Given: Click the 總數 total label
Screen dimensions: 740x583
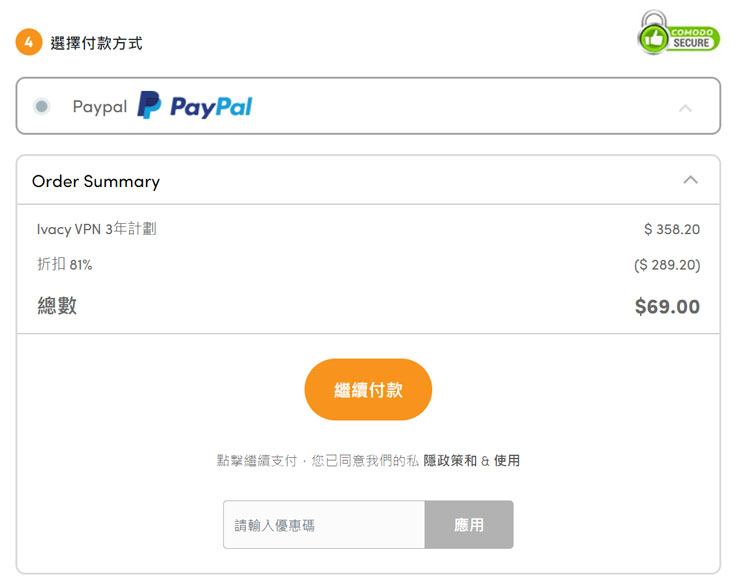Looking at the screenshot, I should click(x=57, y=306).
